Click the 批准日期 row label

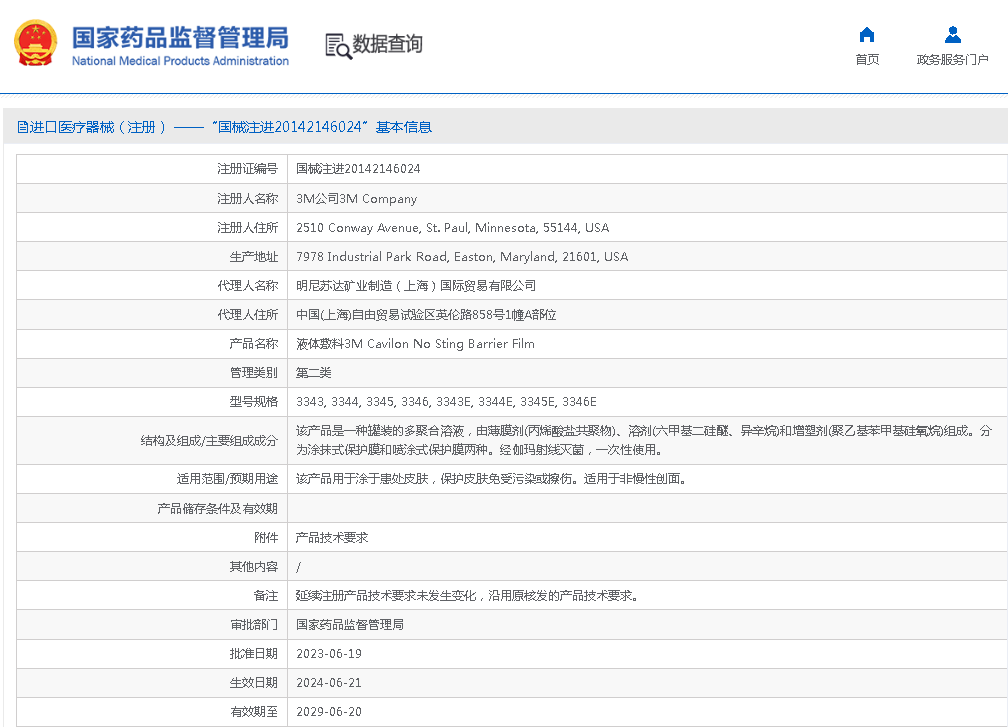(x=254, y=654)
